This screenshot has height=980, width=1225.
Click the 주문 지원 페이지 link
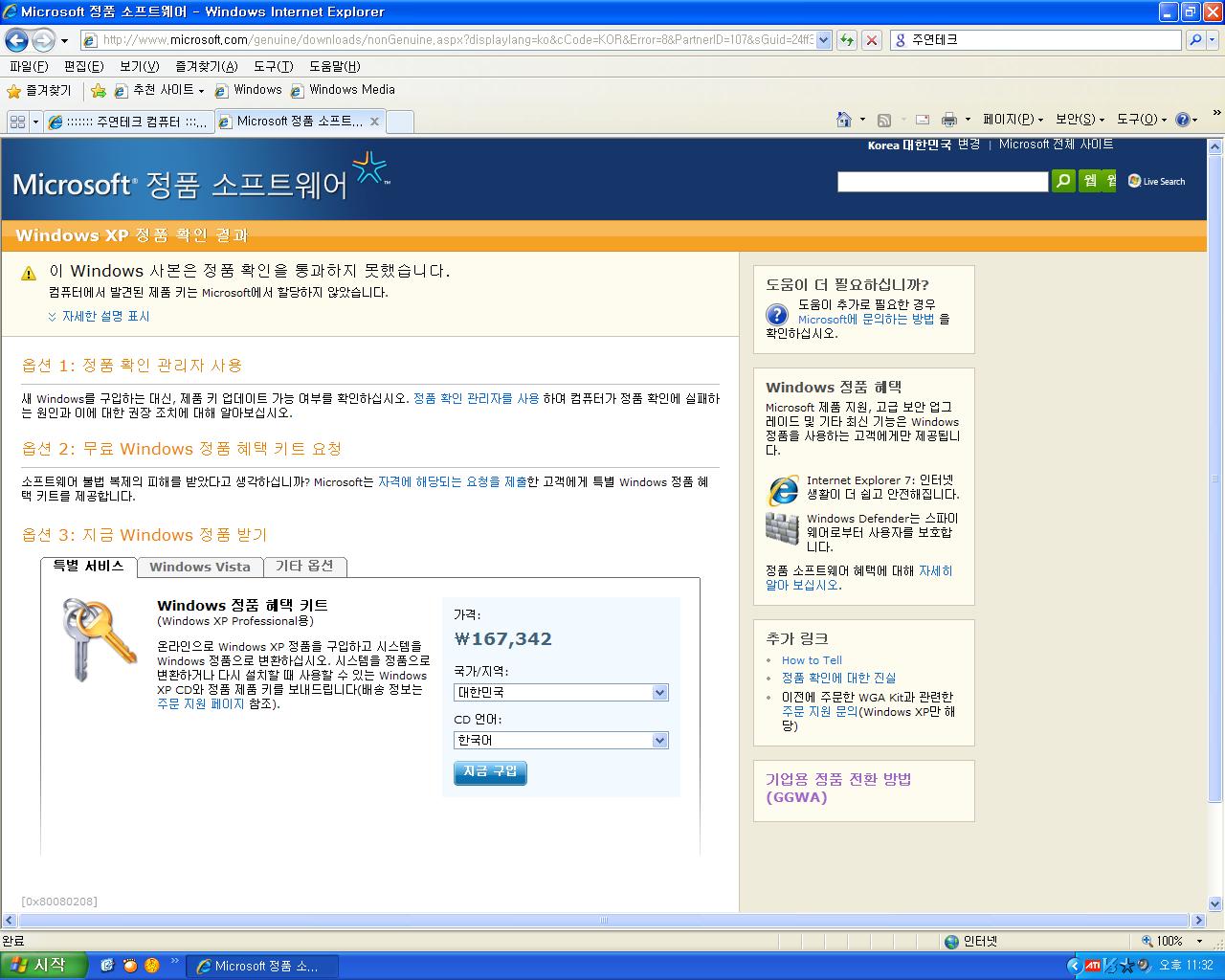[x=201, y=703]
